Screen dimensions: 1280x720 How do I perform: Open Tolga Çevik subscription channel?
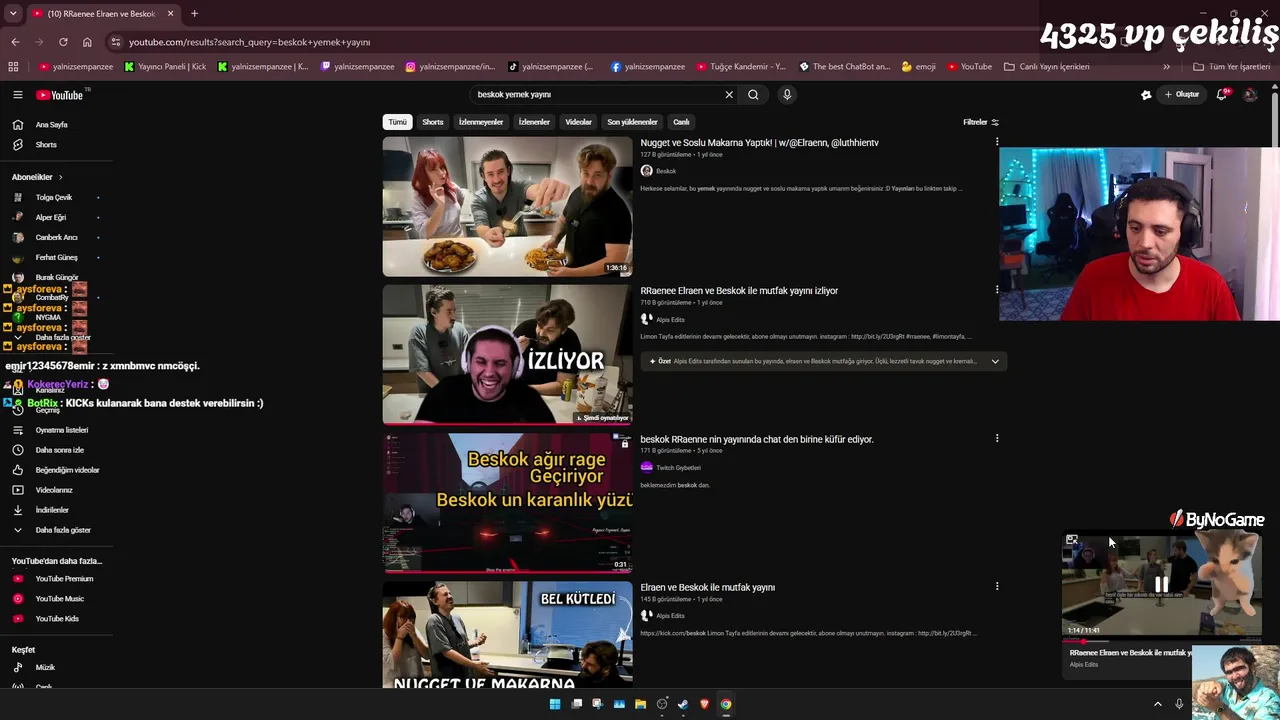56,197
